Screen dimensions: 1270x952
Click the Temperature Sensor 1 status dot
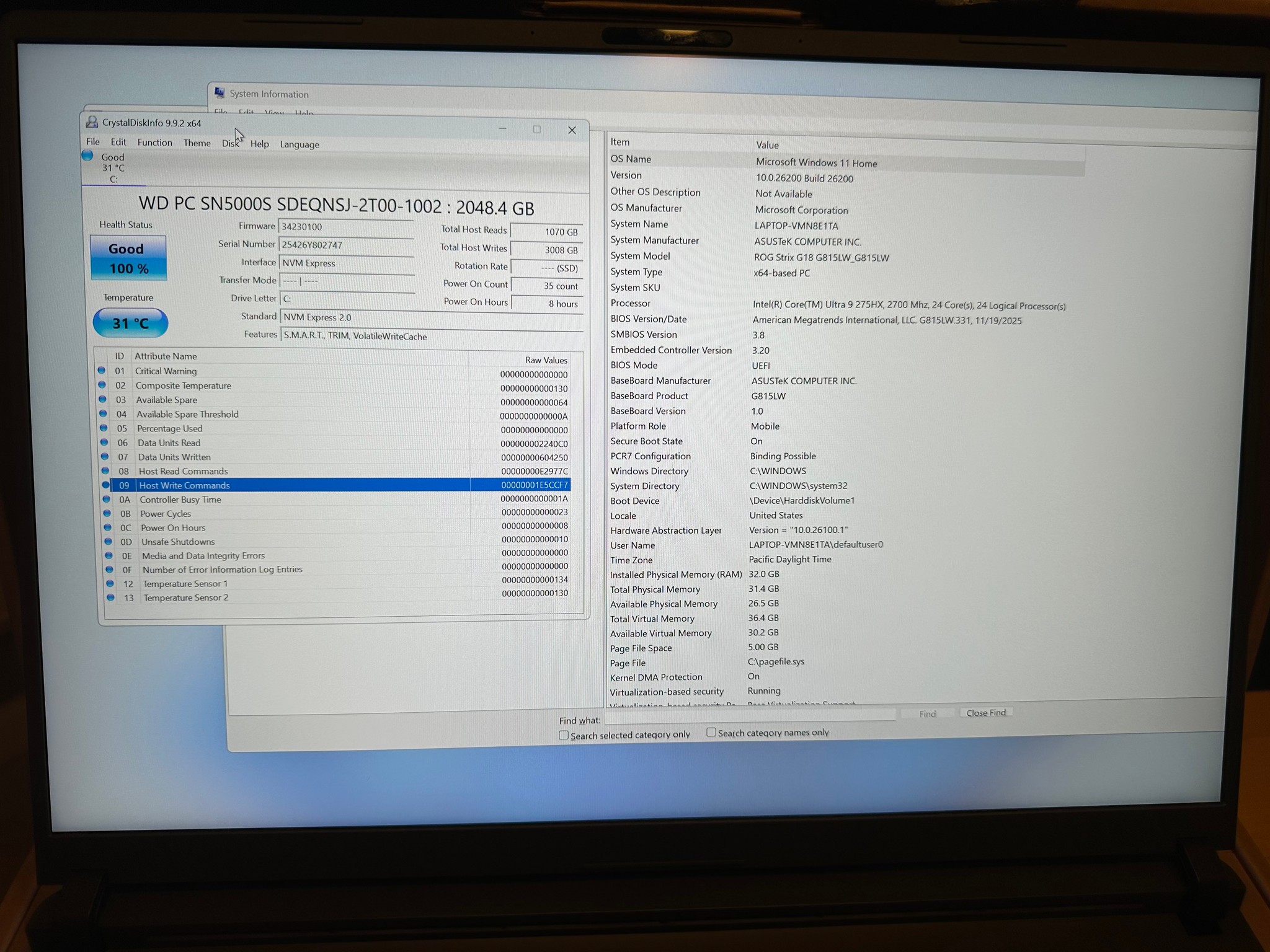(110, 583)
